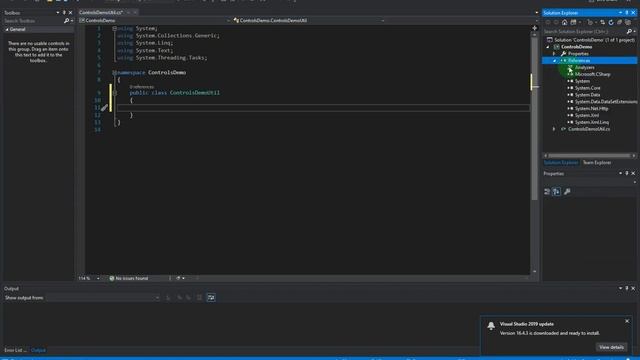
Task: Expand the Properties node in Solution Explorer
Action: (554, 54)
